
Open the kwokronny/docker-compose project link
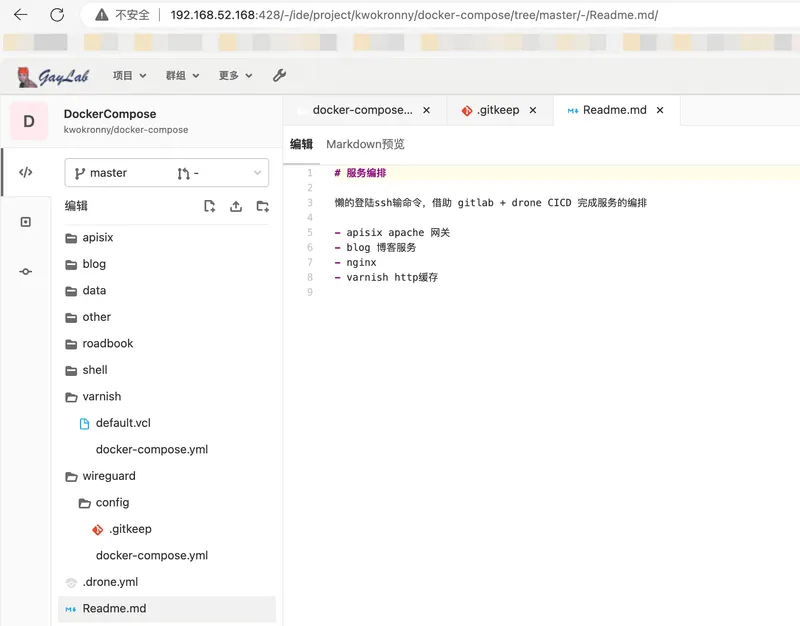128,129
